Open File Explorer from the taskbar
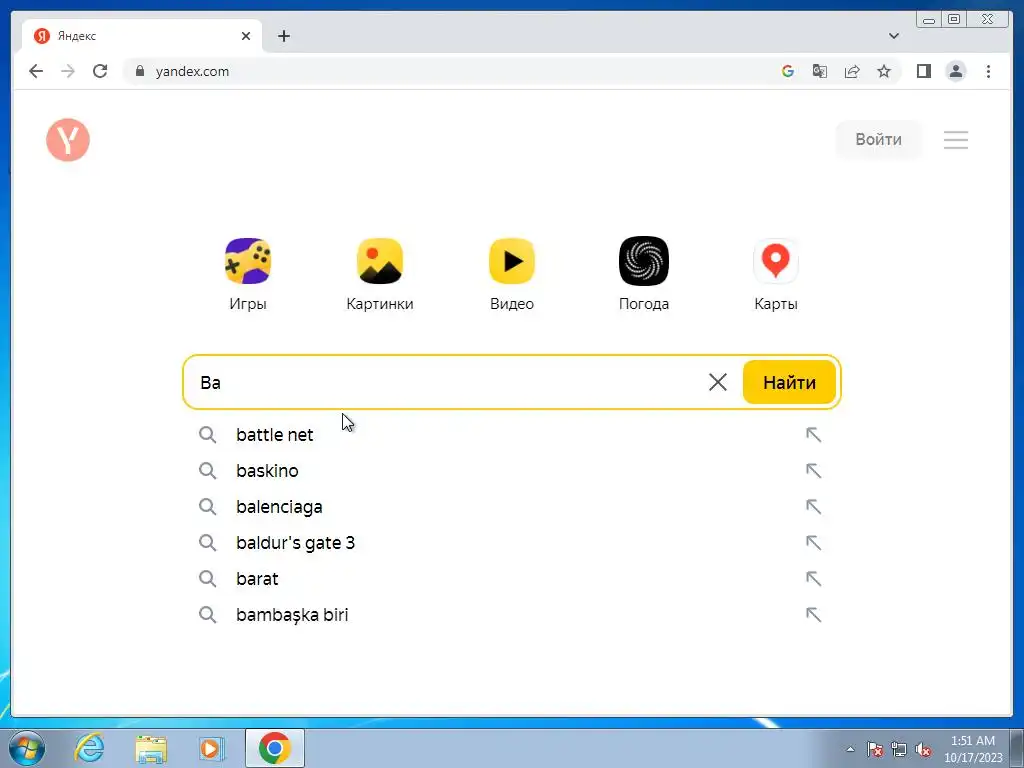Screen dimensions: 1024x768 pyautogui.click(x=151, y=748)
